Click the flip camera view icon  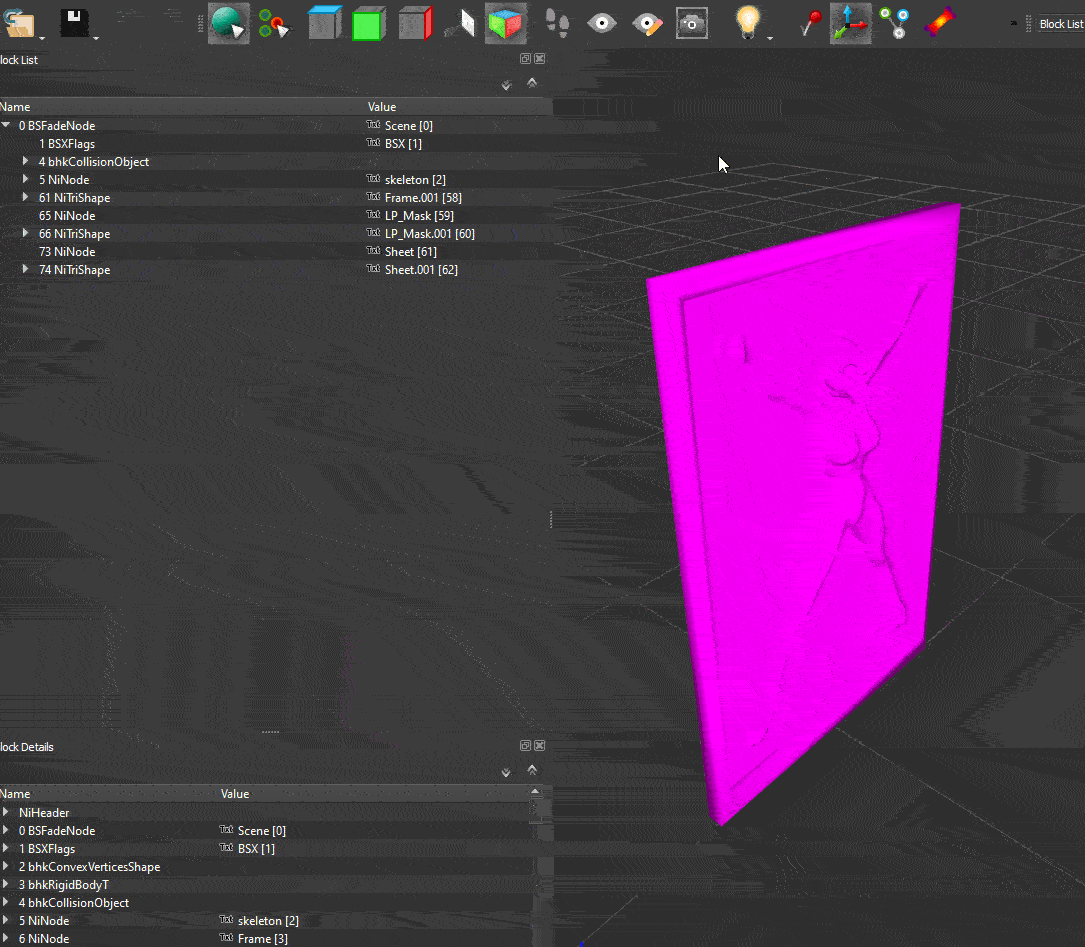[461, 23]
